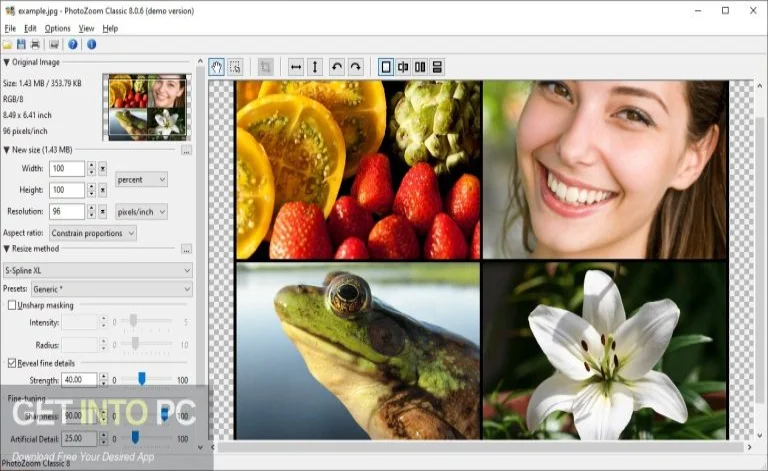Switch to side-by-side vertical split preview
The width and height of the screenshot is (768, 471).
click(x=420, y=67)
